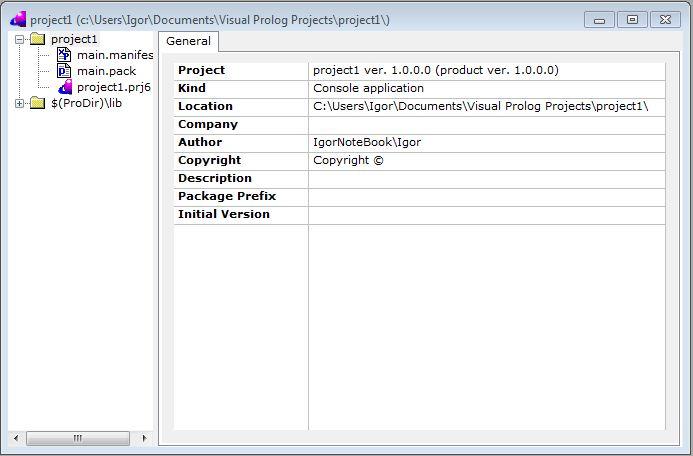Click the tree scrollbar left arrow
The width and height of the screenshot is (693, 456).
coord(16,438)
